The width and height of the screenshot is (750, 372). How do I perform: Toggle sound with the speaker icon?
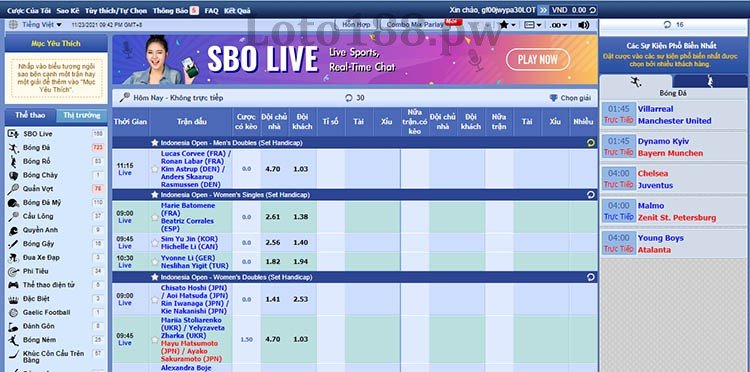coord(583,25)
